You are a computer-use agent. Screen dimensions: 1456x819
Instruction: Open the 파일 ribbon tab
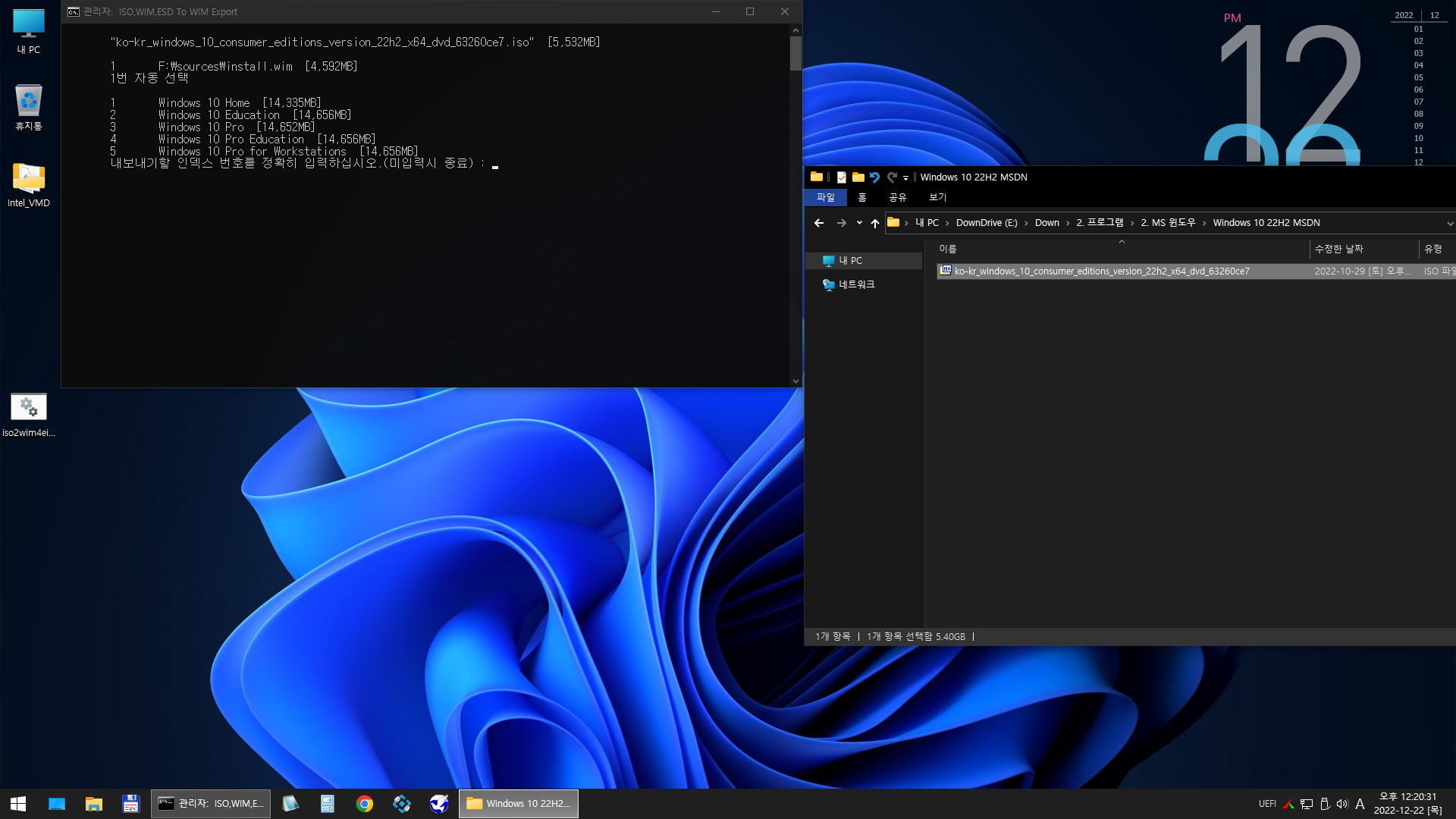(826, 197)
